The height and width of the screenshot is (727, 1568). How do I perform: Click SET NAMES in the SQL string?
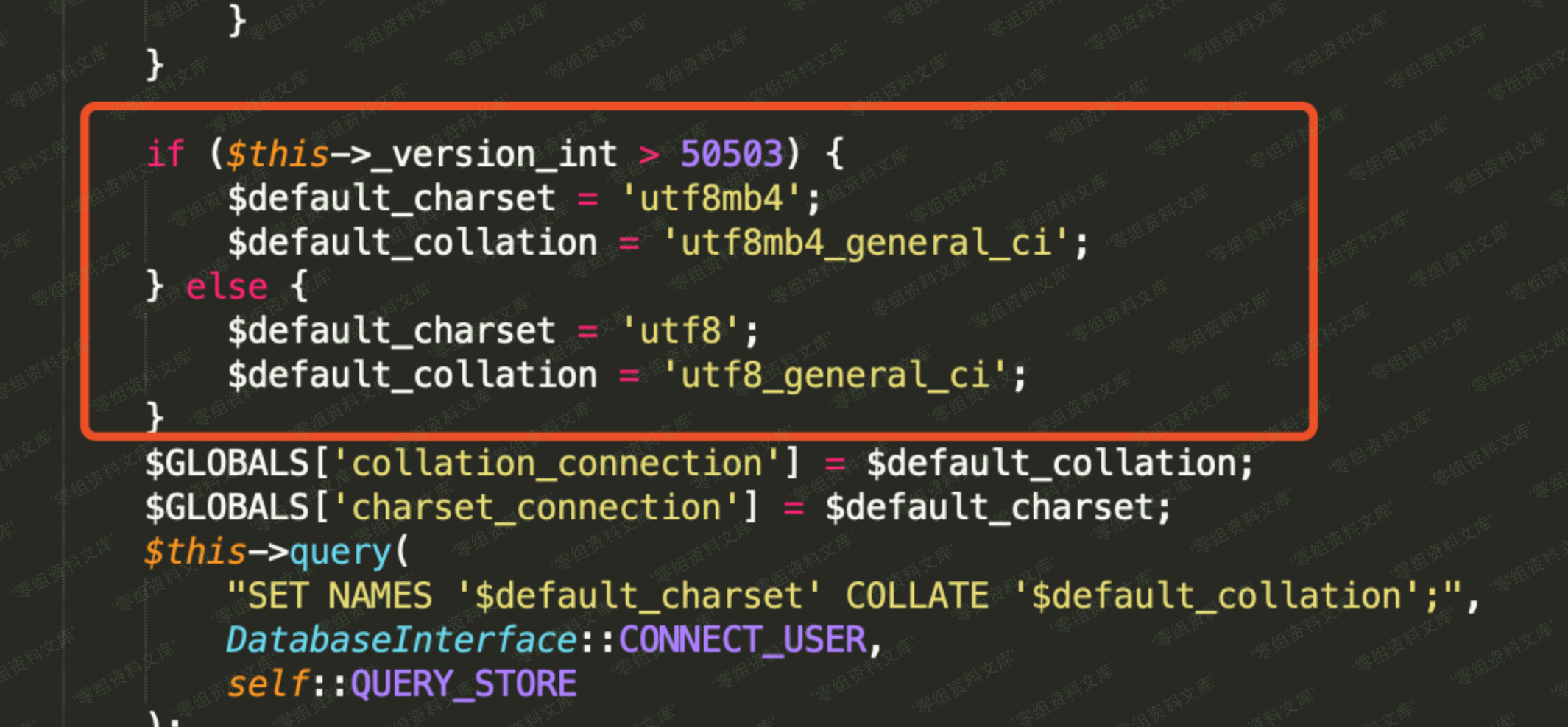click(x=340, y=596)
